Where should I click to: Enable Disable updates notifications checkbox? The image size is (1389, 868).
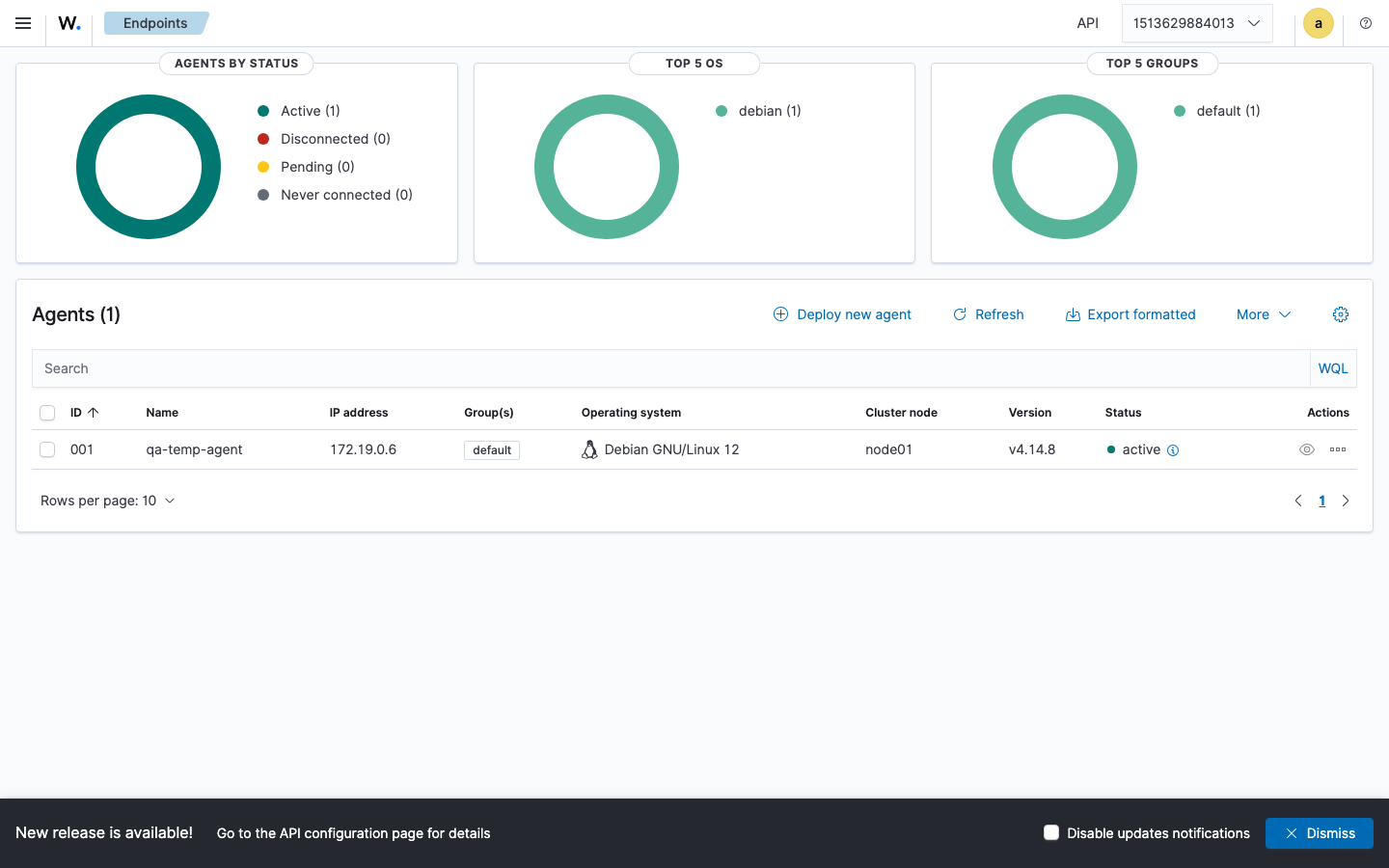1051,832
